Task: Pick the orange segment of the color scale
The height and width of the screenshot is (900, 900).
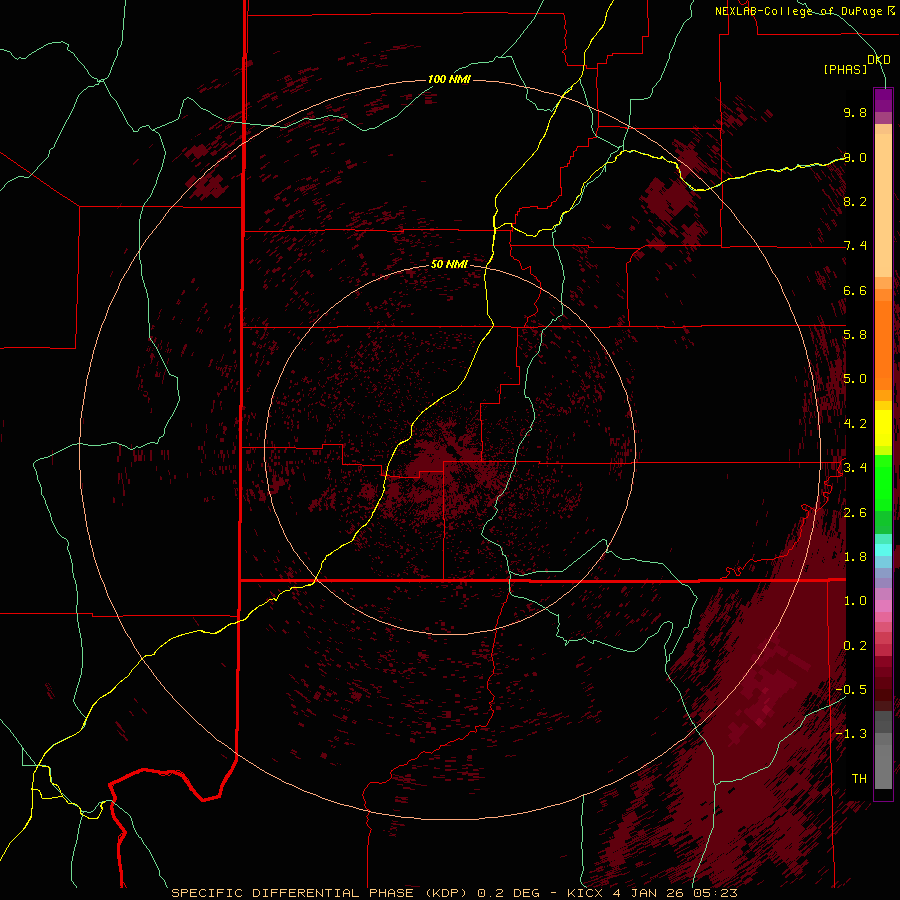Action: pos(883,345)
